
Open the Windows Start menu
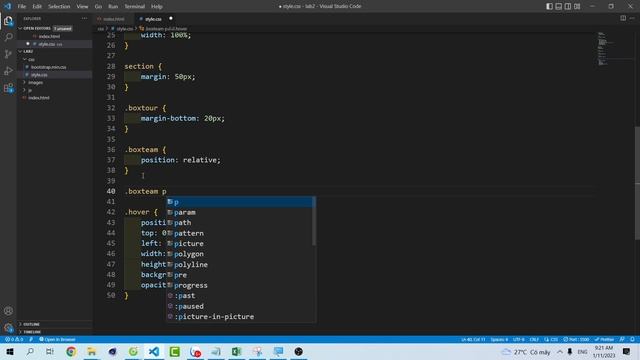click(x=10, y=351)
